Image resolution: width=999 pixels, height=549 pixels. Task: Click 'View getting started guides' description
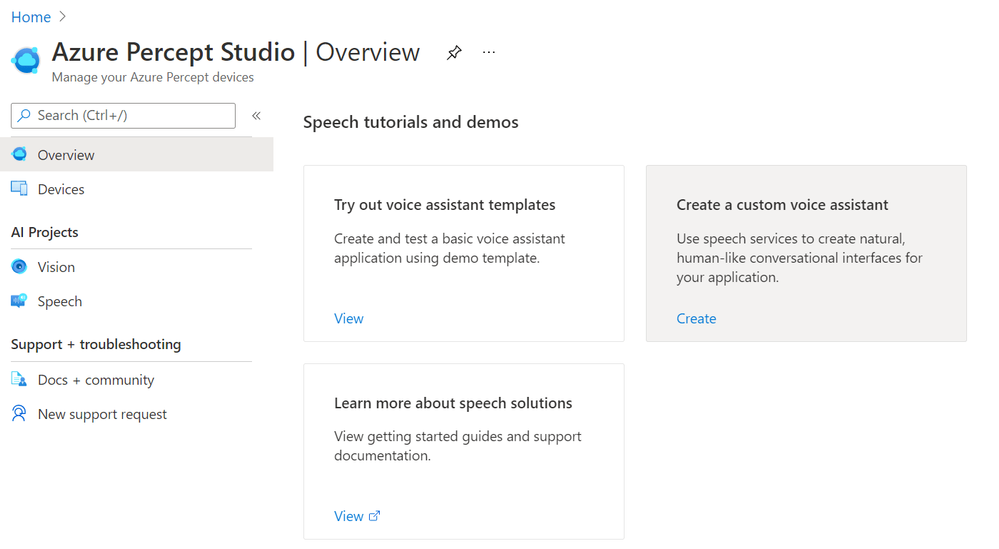pos(457,446)
